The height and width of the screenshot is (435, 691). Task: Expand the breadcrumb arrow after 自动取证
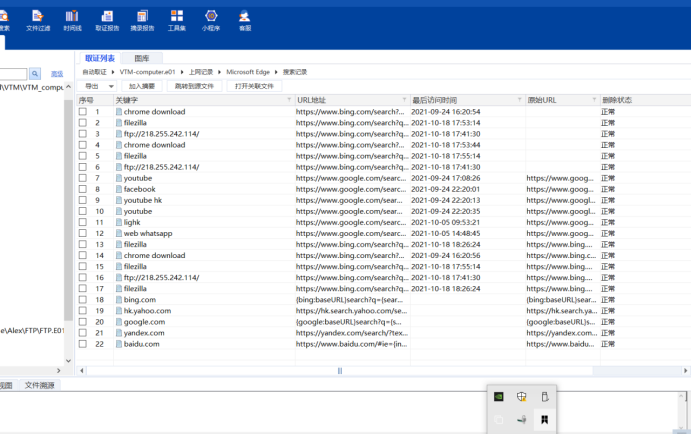click(x=113, y=72)
